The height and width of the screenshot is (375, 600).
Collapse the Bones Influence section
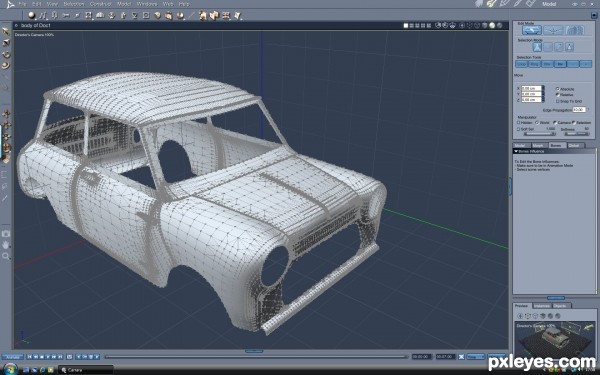coord(516,152)
